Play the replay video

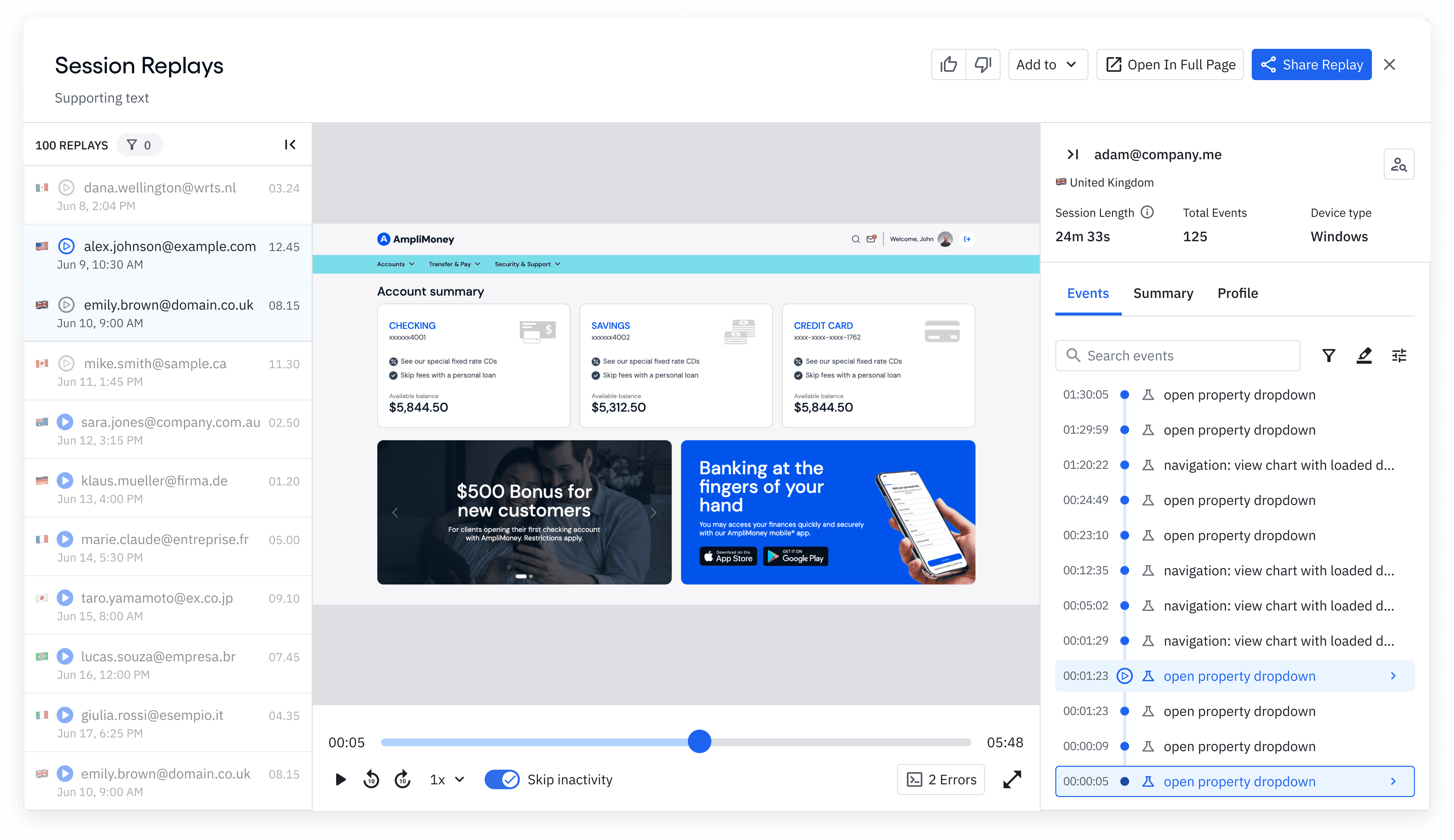(x=340, y=779)
